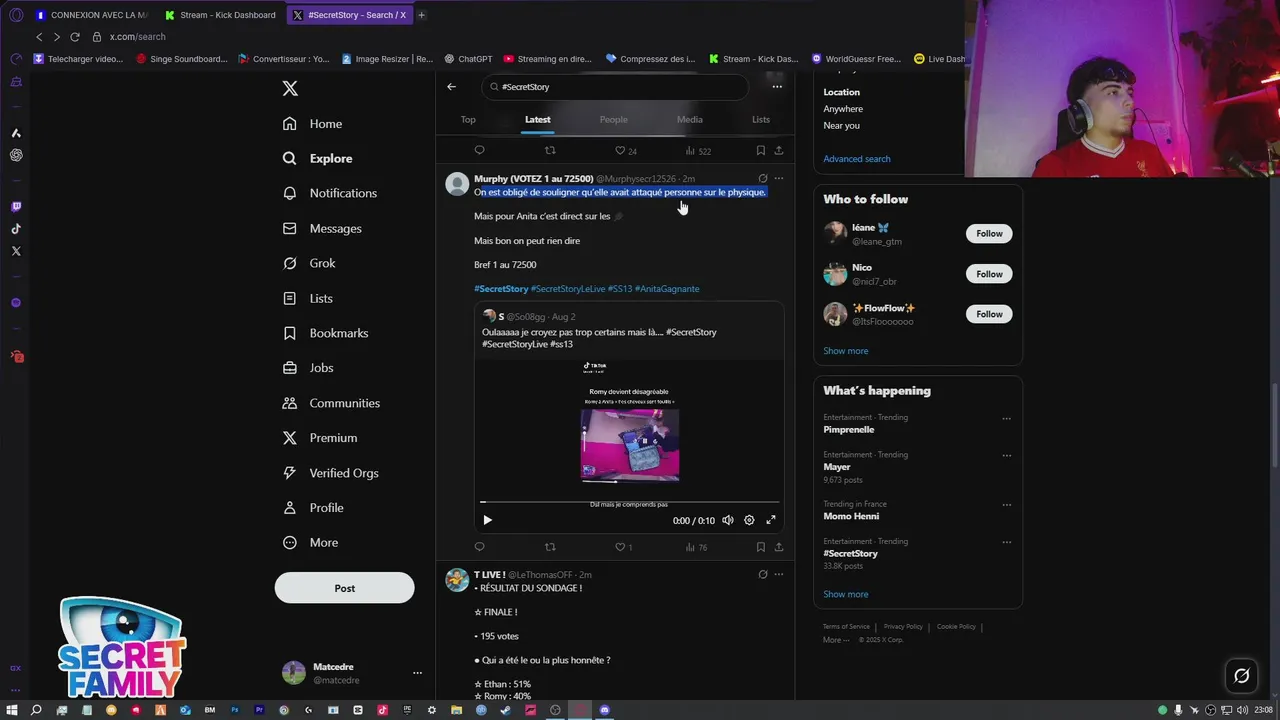Switch to Stream - Kick Dashboard browser tab
Image resolution: width=1280 pixels, height=720 pixels.
(220, 15)
